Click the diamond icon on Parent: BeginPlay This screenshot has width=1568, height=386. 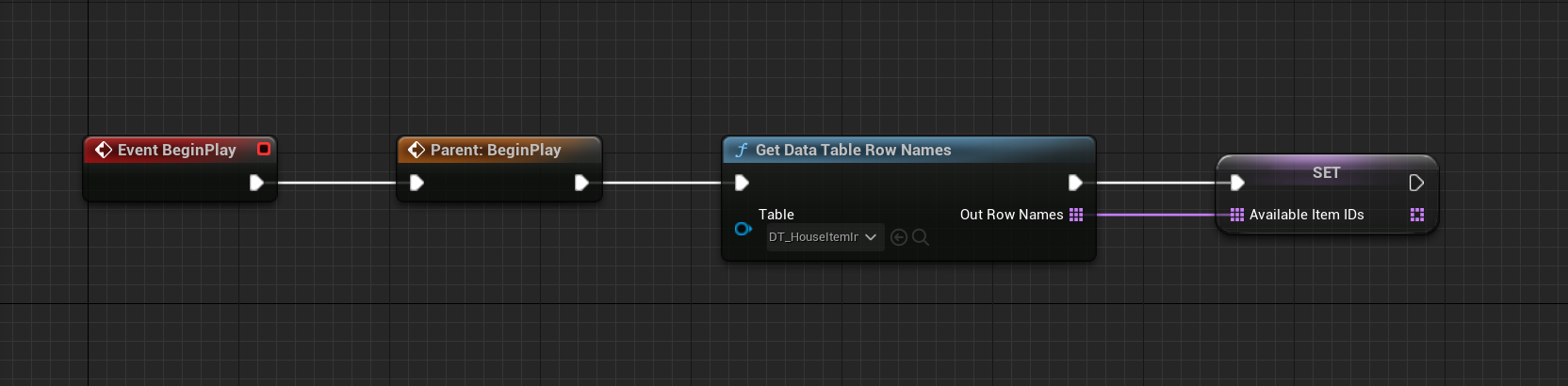416,150
